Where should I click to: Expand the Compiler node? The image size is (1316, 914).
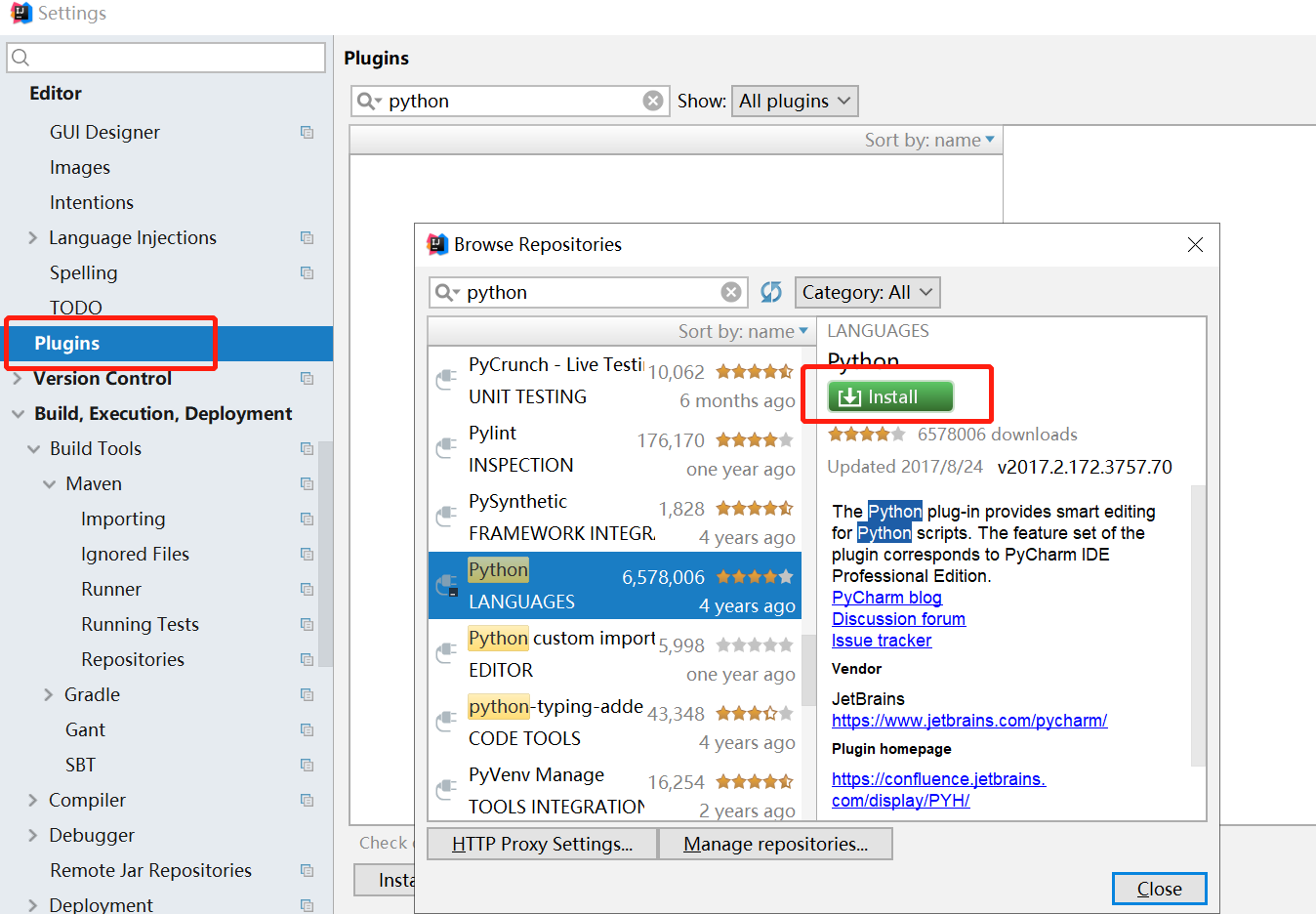click(x=32, y=800)
